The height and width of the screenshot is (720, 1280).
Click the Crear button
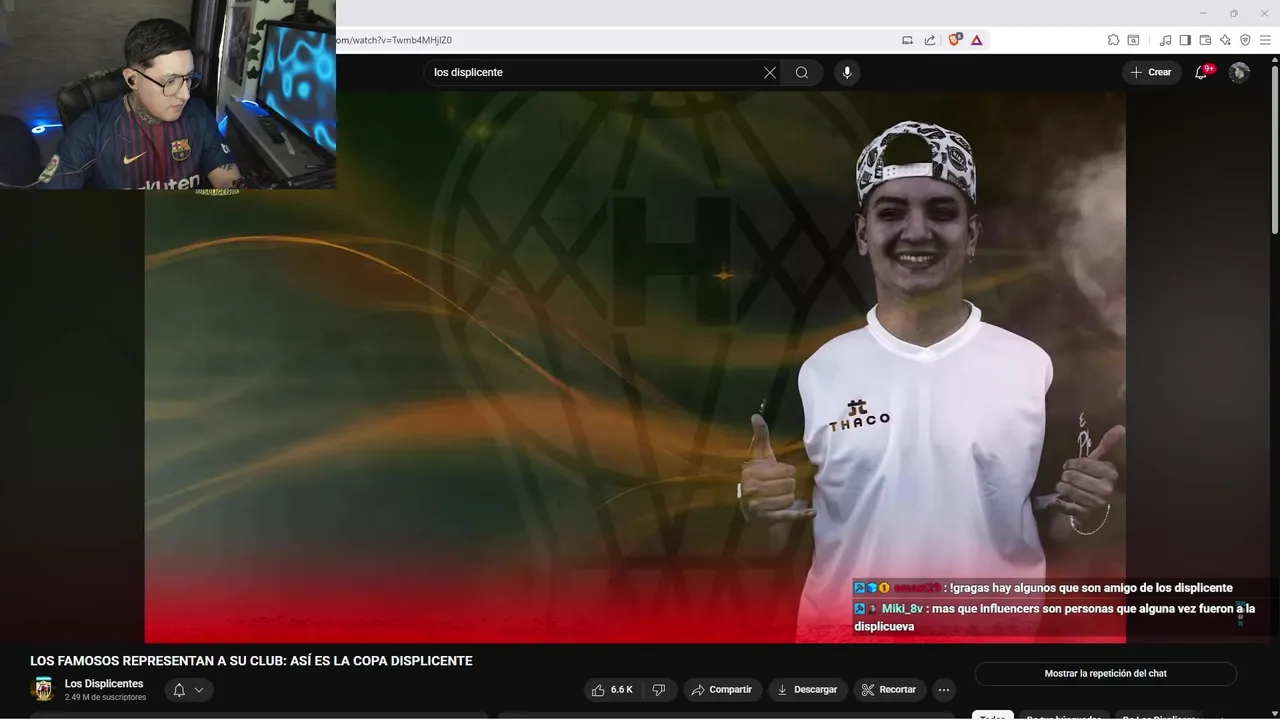(x=1151, y=72)
